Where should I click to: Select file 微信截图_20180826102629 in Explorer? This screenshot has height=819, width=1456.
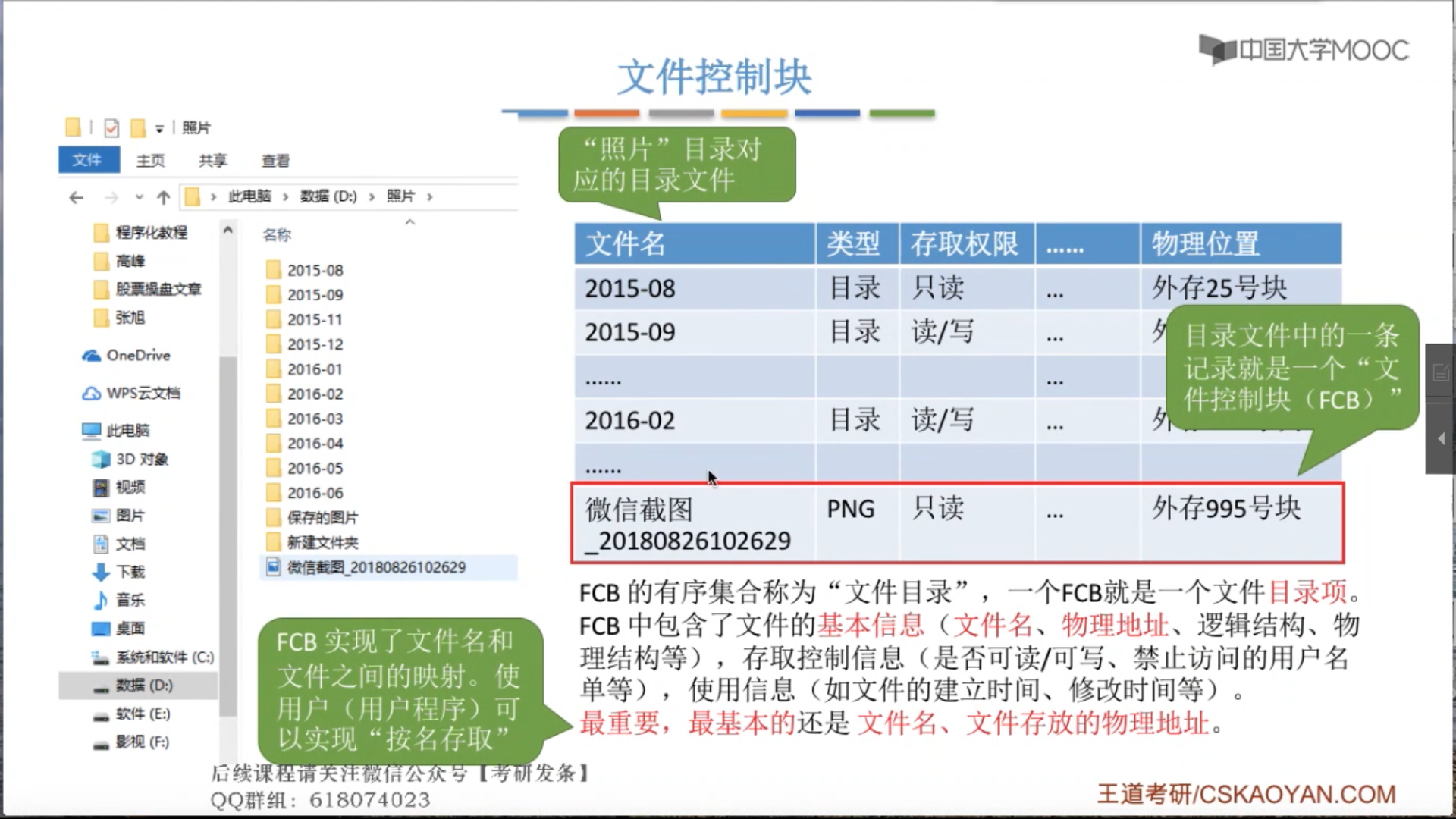click(x=389, y=567)
